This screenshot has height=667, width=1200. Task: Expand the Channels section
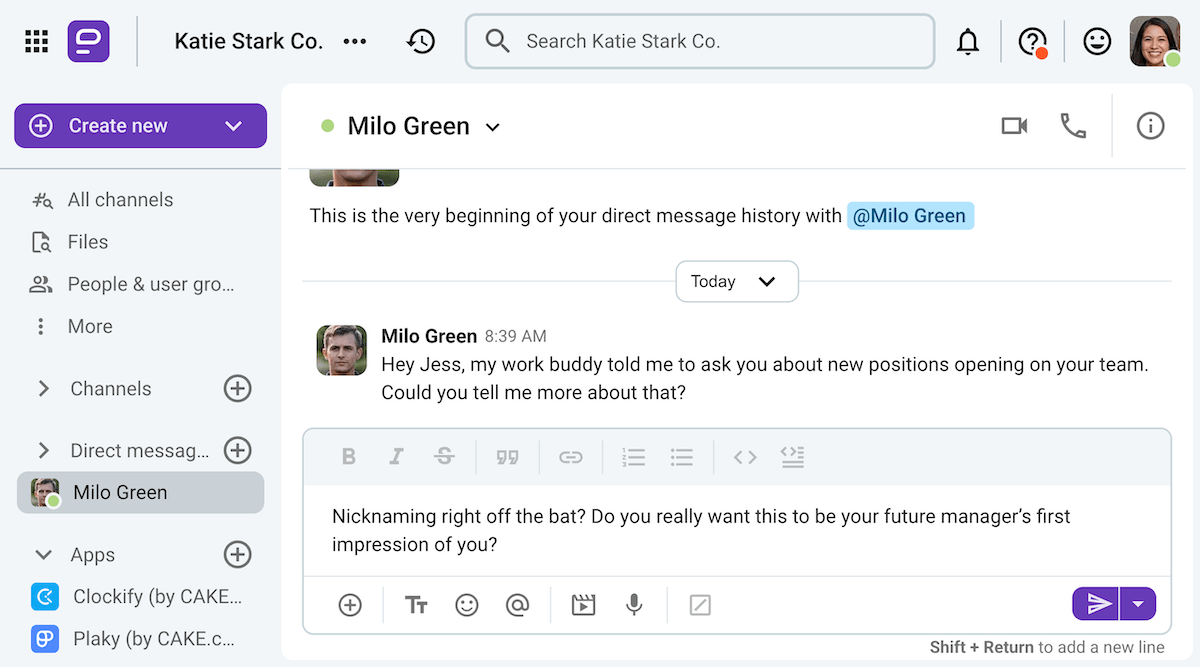point(42,389)
